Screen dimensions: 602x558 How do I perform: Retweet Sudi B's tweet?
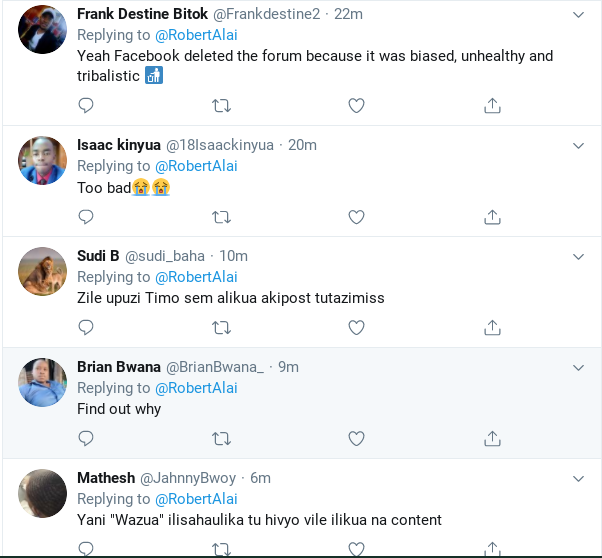[222, 328]
